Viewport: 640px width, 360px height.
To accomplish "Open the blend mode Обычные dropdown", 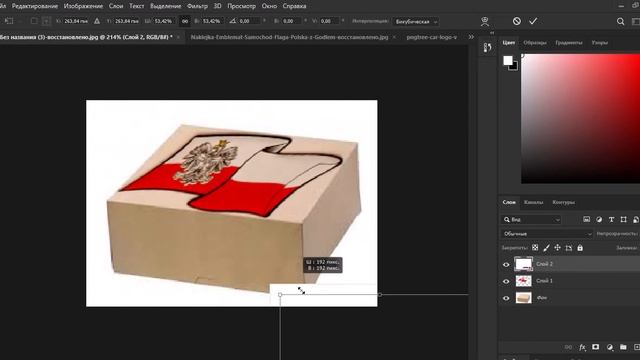I will tap(547, 234).
